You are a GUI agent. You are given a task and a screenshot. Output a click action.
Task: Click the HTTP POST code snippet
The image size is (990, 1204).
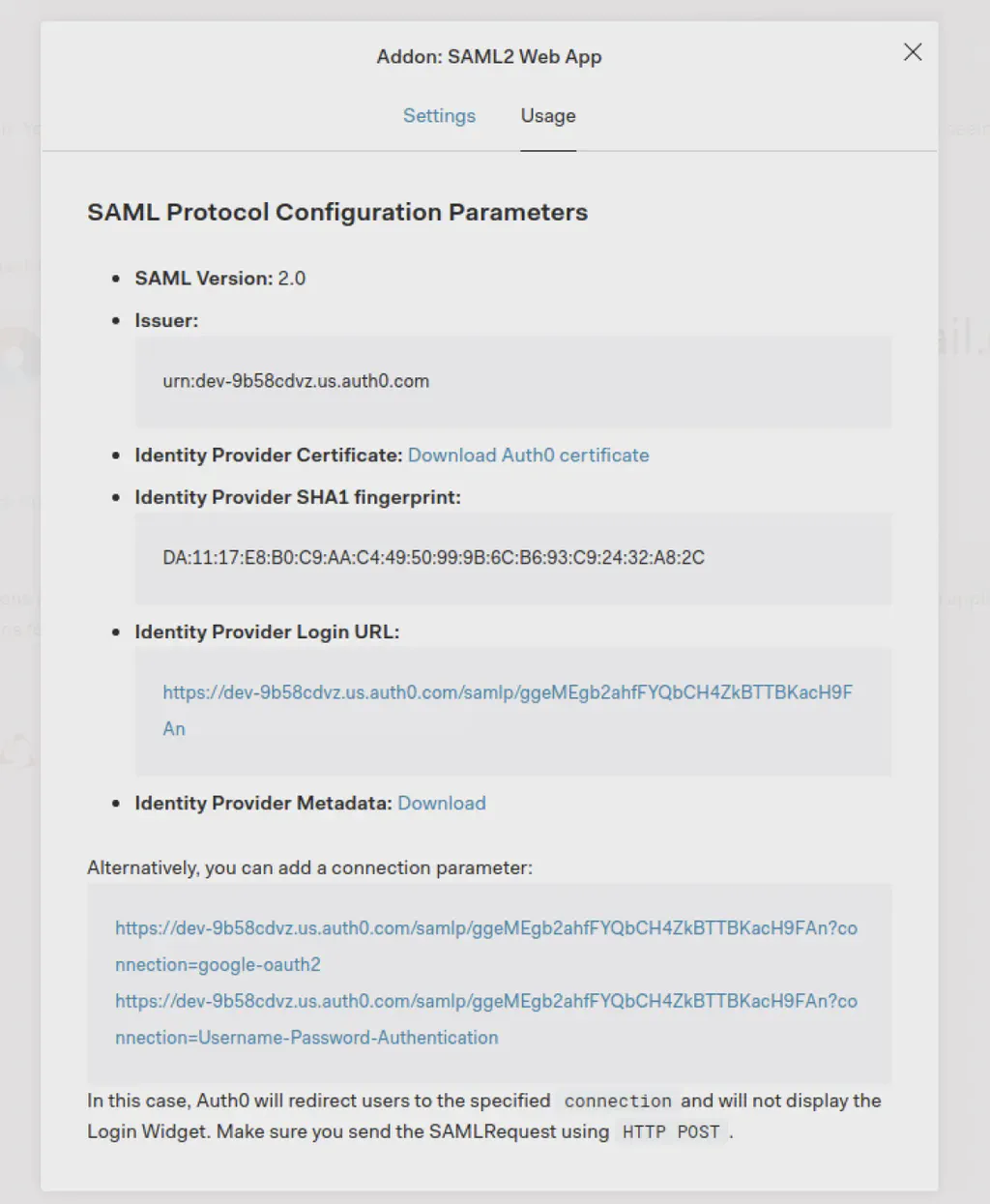[x=671, y=1131]
